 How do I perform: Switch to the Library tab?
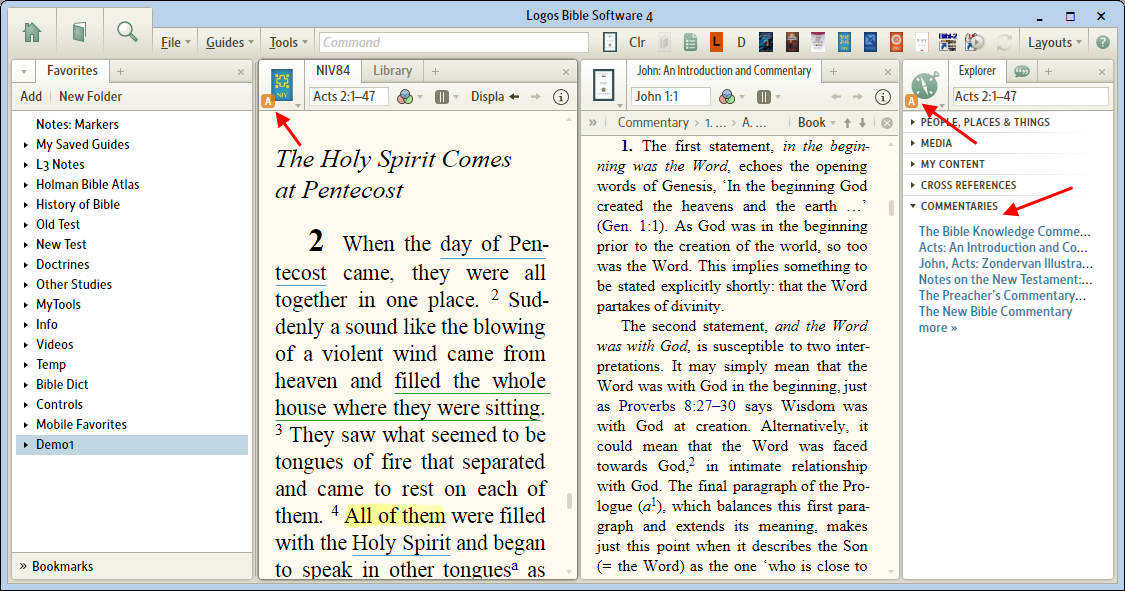pos(392,70)
